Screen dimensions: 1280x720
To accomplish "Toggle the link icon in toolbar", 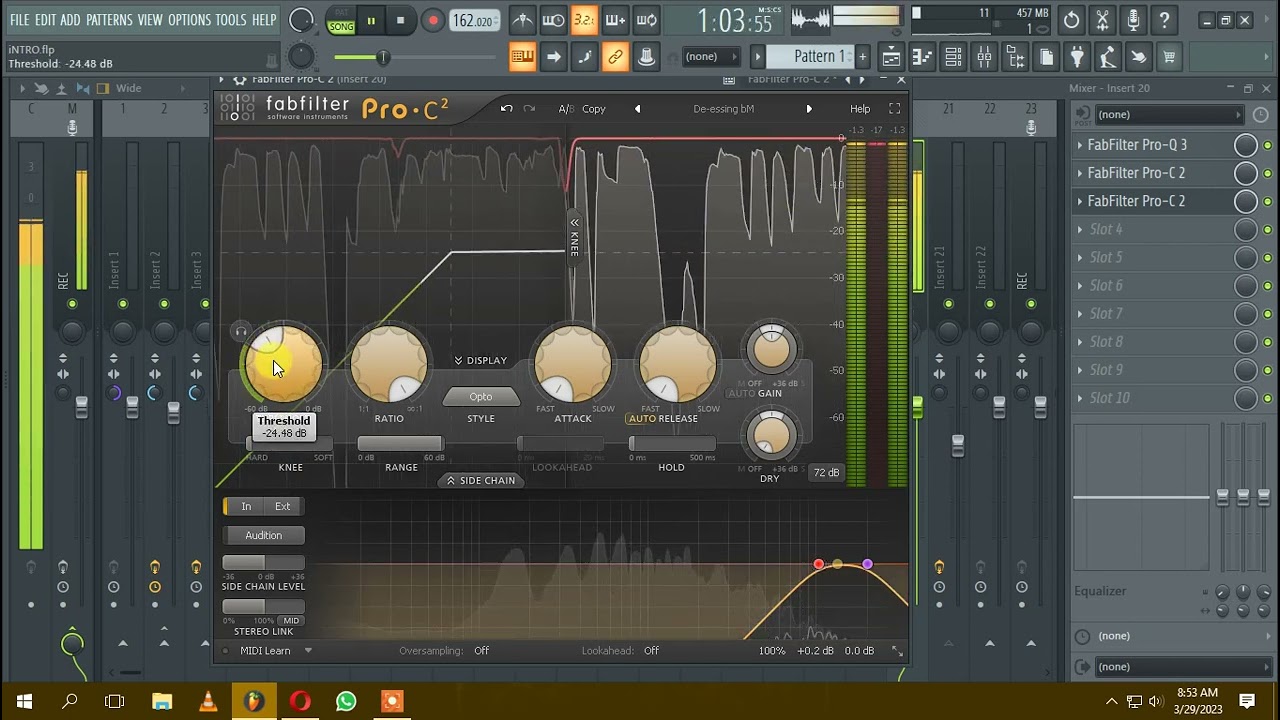I will (615, 57).
